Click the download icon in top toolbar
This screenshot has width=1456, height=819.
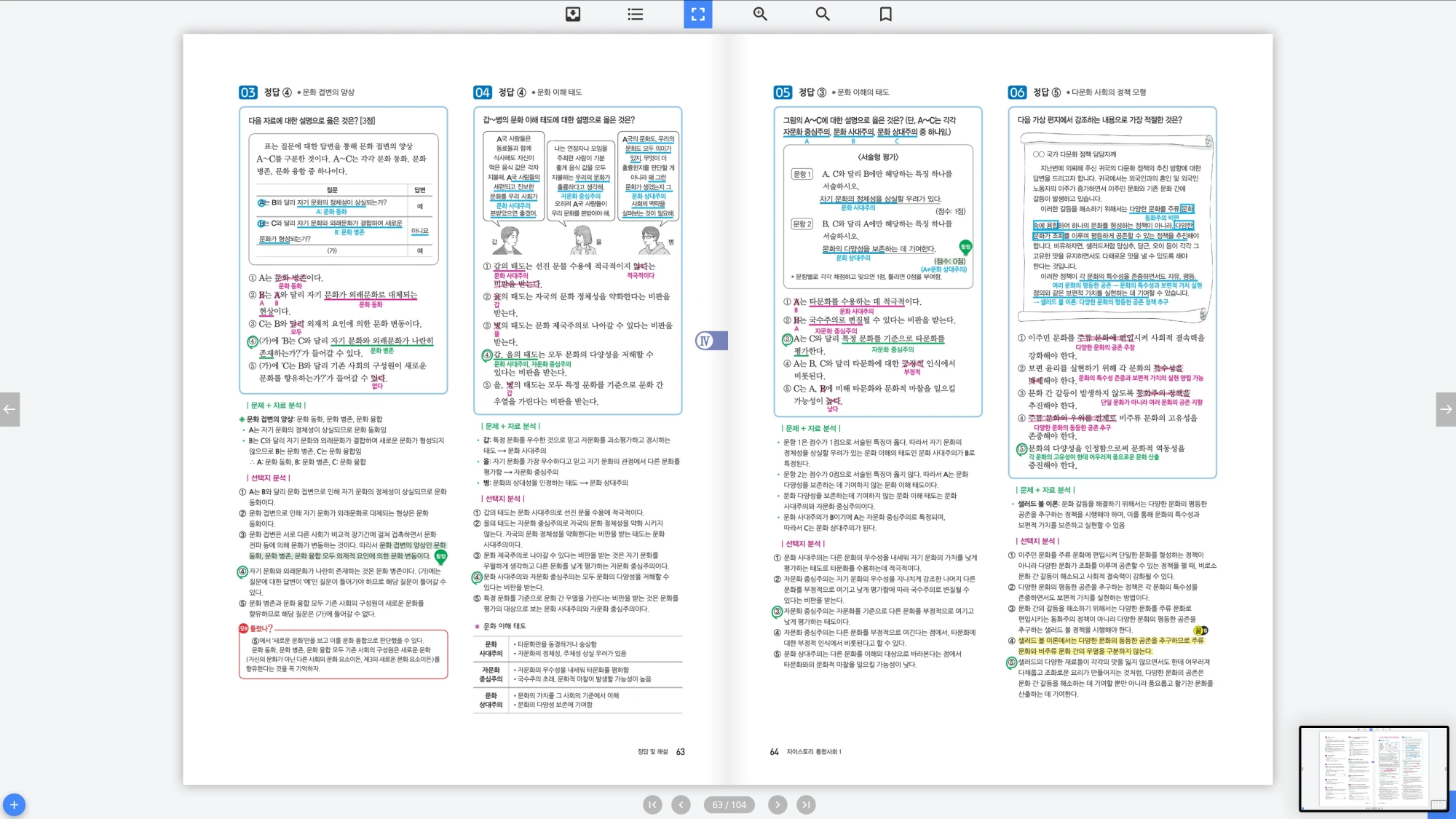coord(573,14)
